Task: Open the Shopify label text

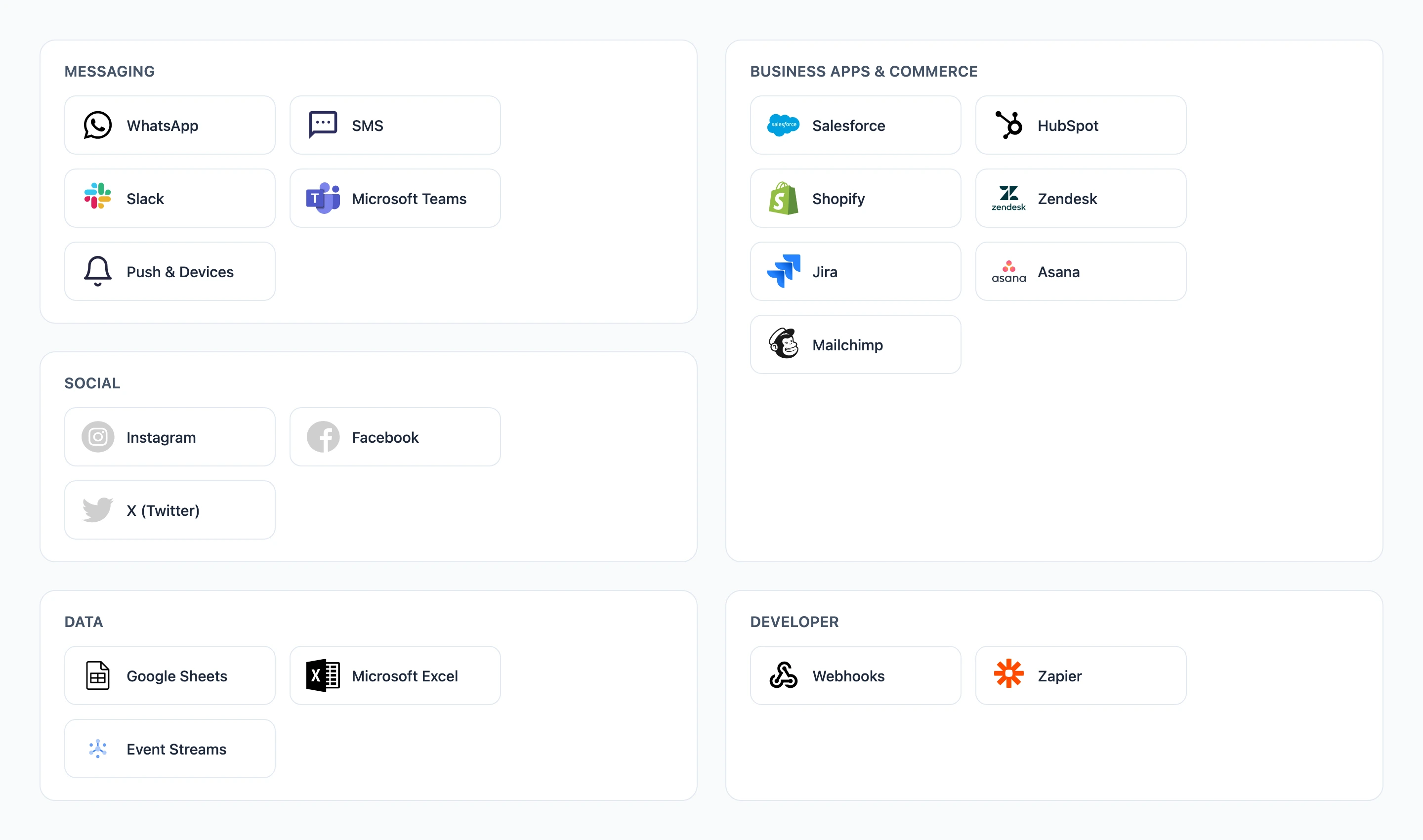Action: [838, 199]
